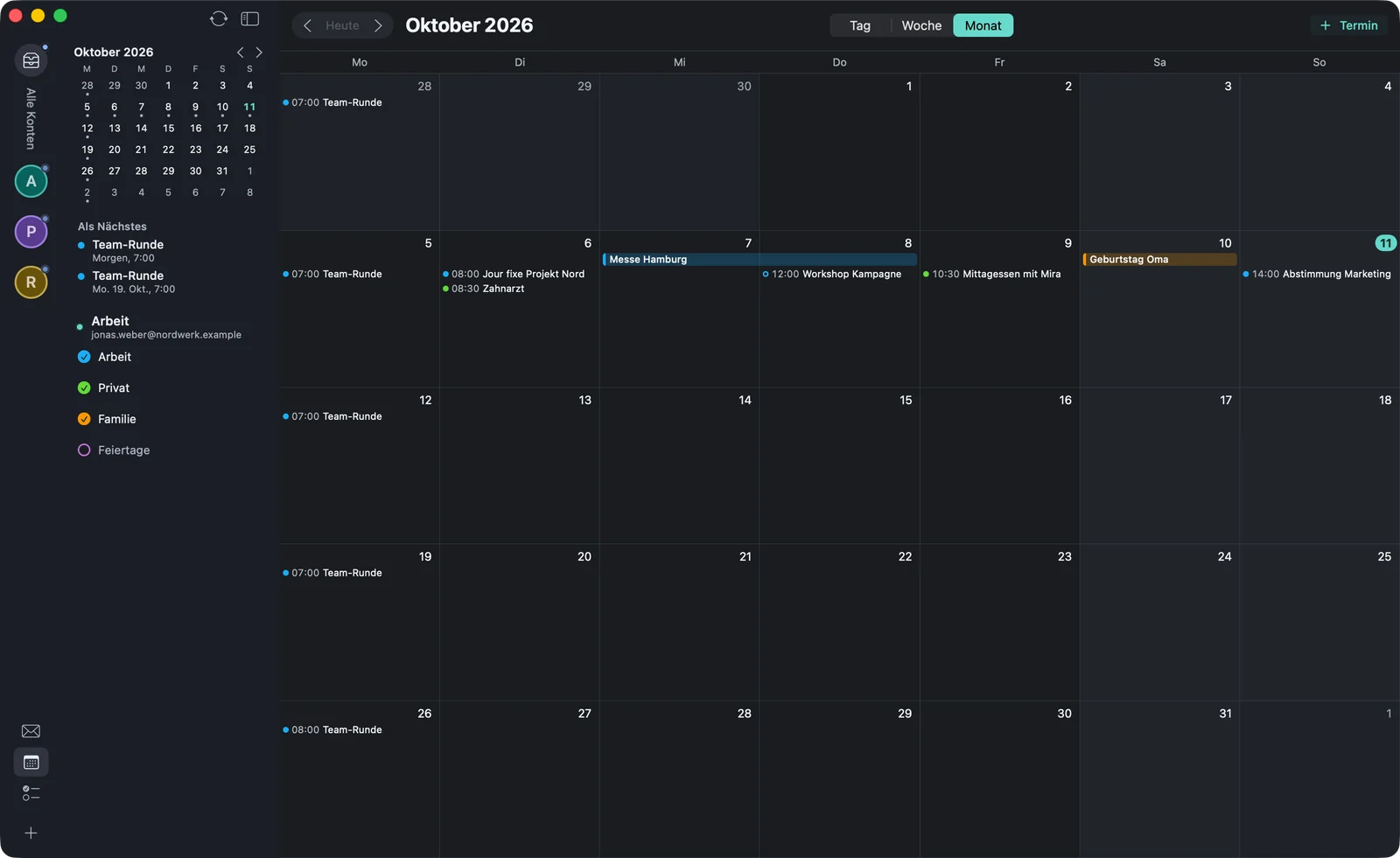The image size is (1400, 858).
Task: Toggle the Privat calendar checkbox
Action: coord(84,388)
